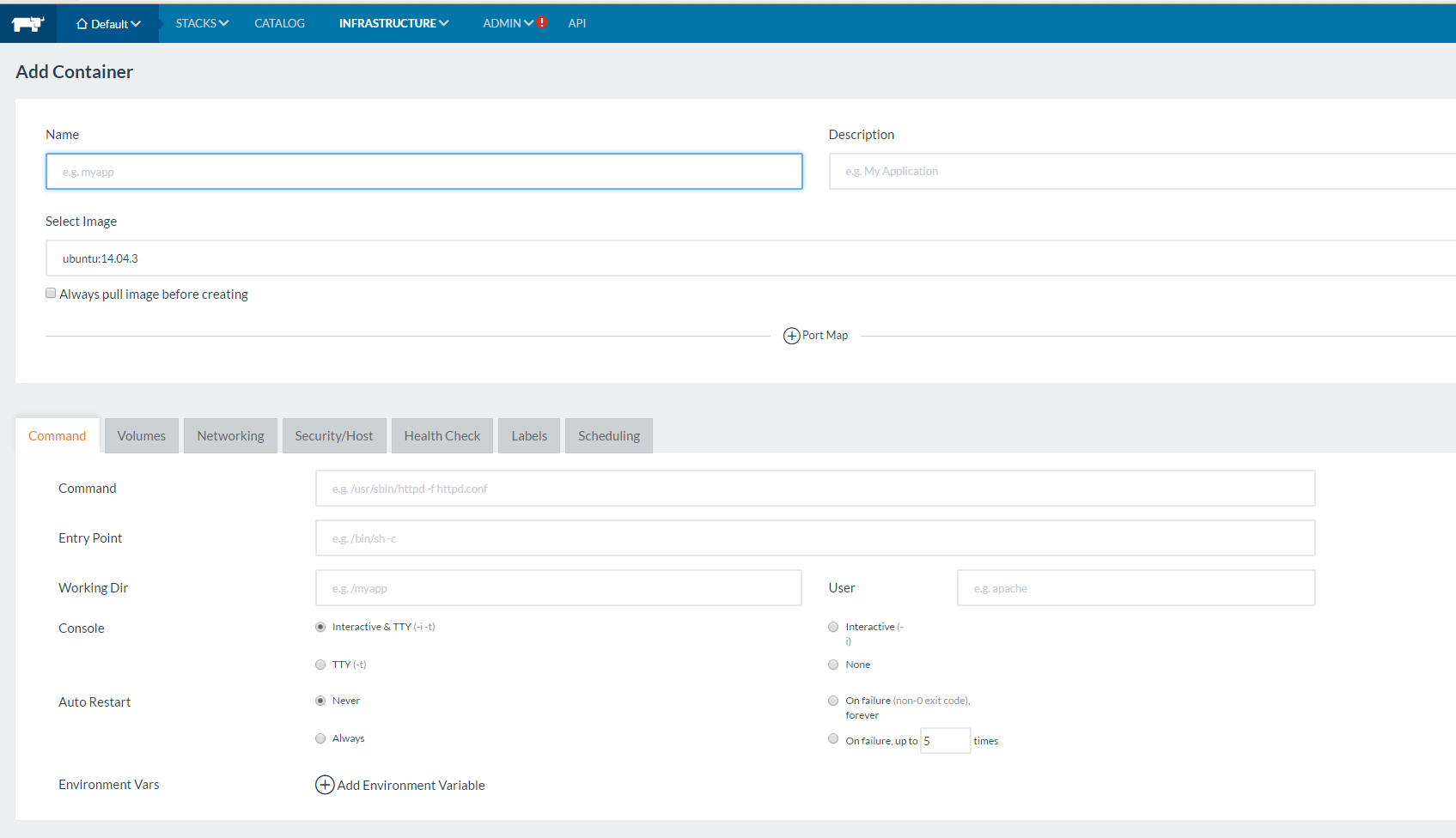Open the Admin dropdown menu
Image resolution: width=1456 pixels, height=838 pixels.
[507, 23]
